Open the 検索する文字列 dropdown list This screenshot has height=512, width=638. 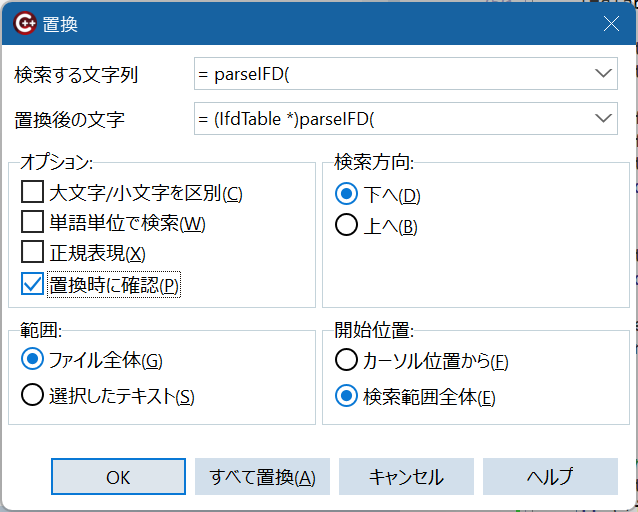click(x=602, y=73)
